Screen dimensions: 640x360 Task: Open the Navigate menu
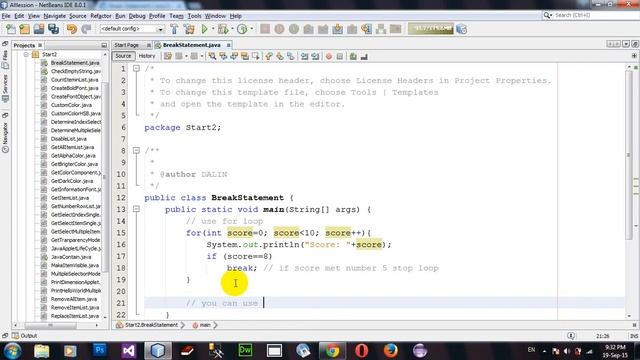(54, 16)
